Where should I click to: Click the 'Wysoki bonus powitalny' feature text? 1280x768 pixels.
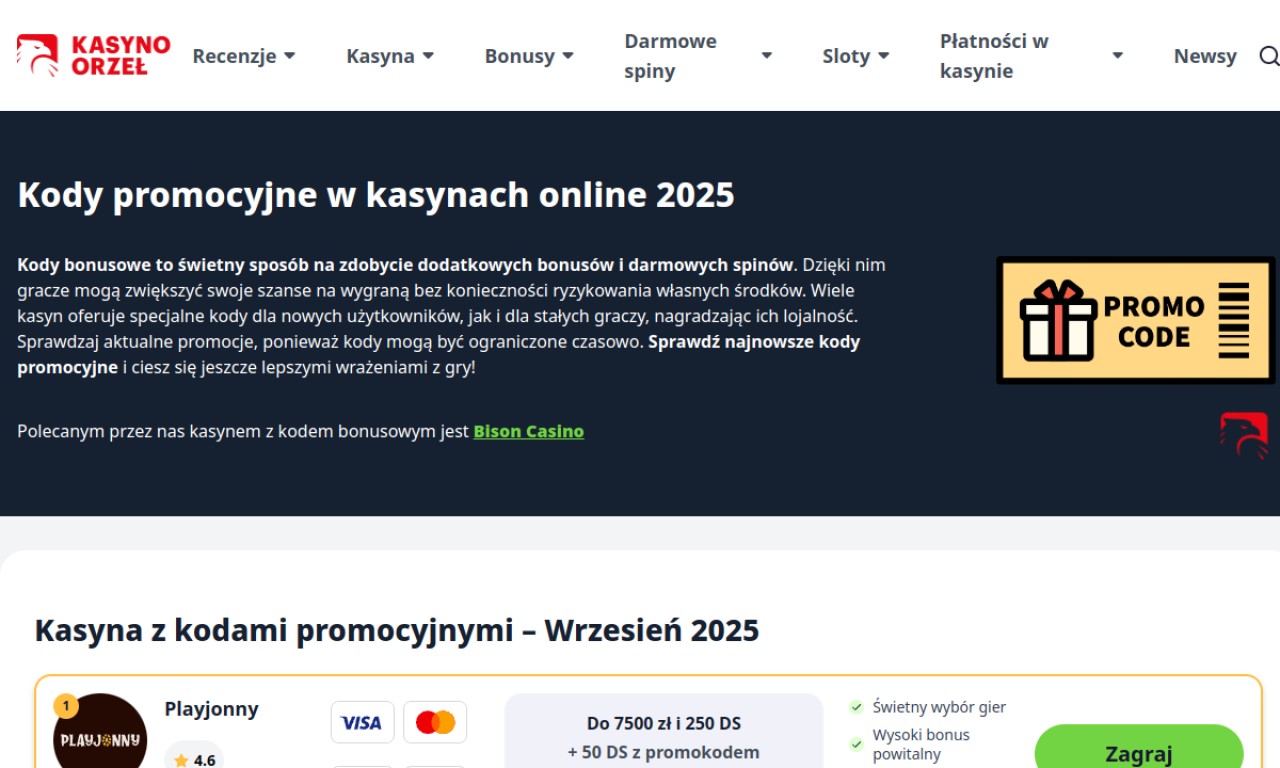(x=921, y=744)
